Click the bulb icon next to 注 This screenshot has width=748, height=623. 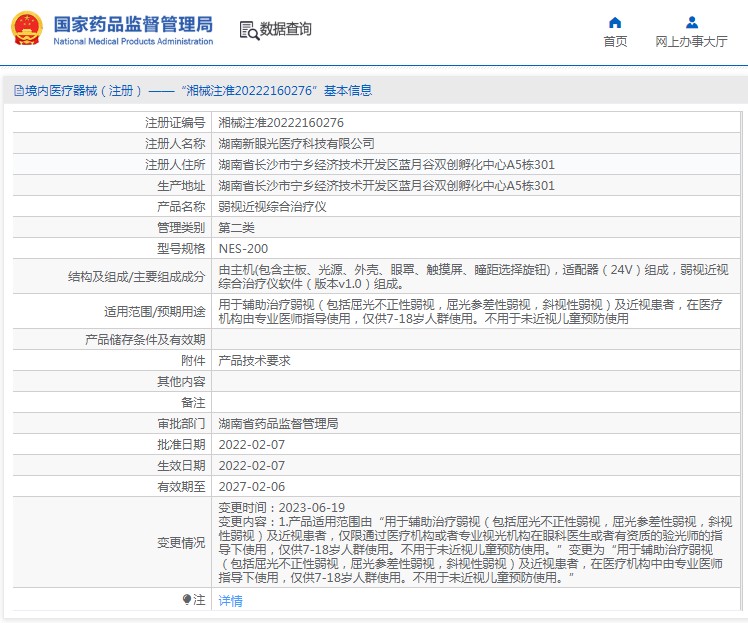pos(186,600)
